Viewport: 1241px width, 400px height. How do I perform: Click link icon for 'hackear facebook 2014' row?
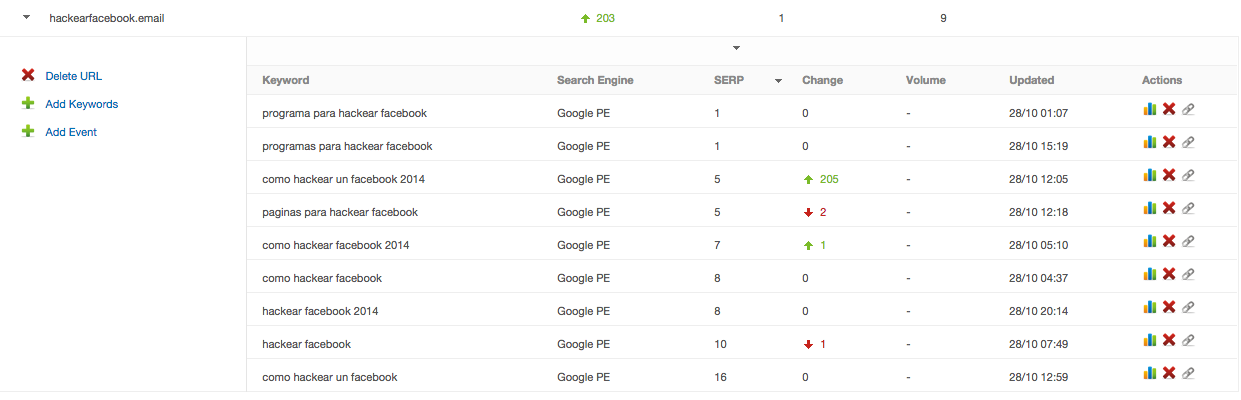coord(1187,308)
